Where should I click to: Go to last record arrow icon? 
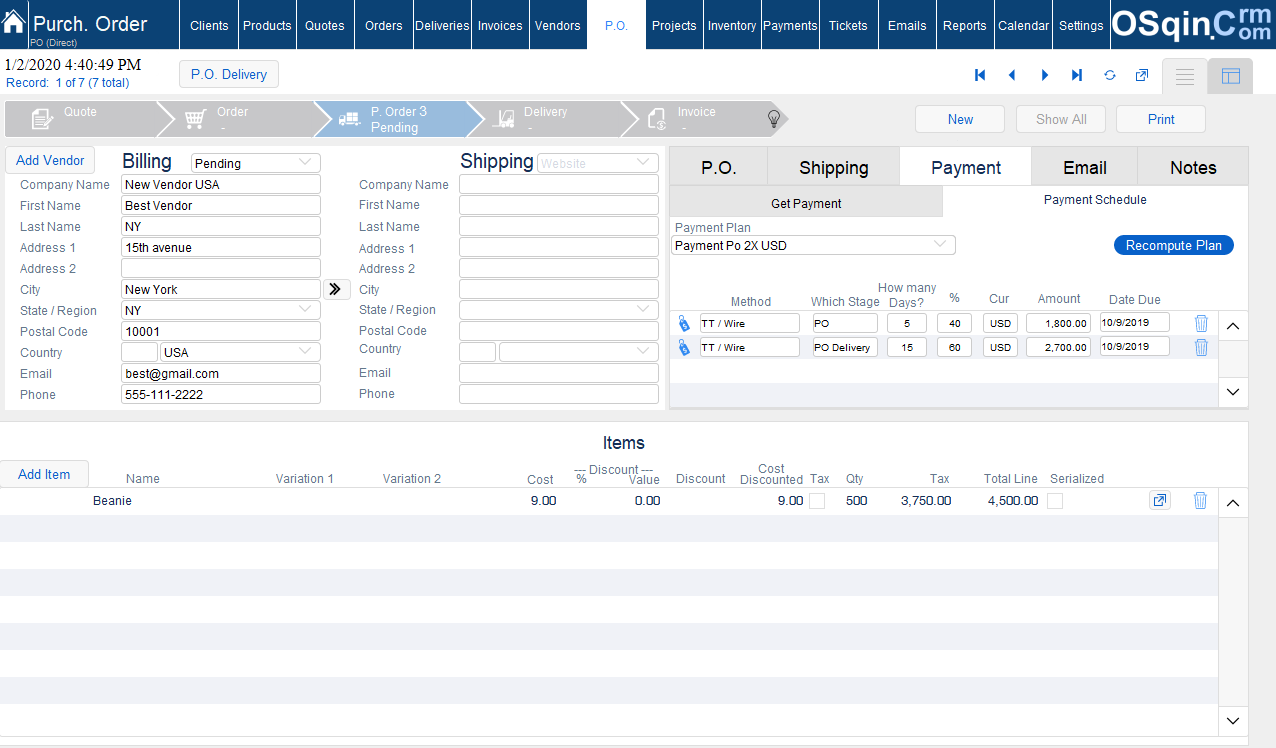click(x=1077, y=75)
